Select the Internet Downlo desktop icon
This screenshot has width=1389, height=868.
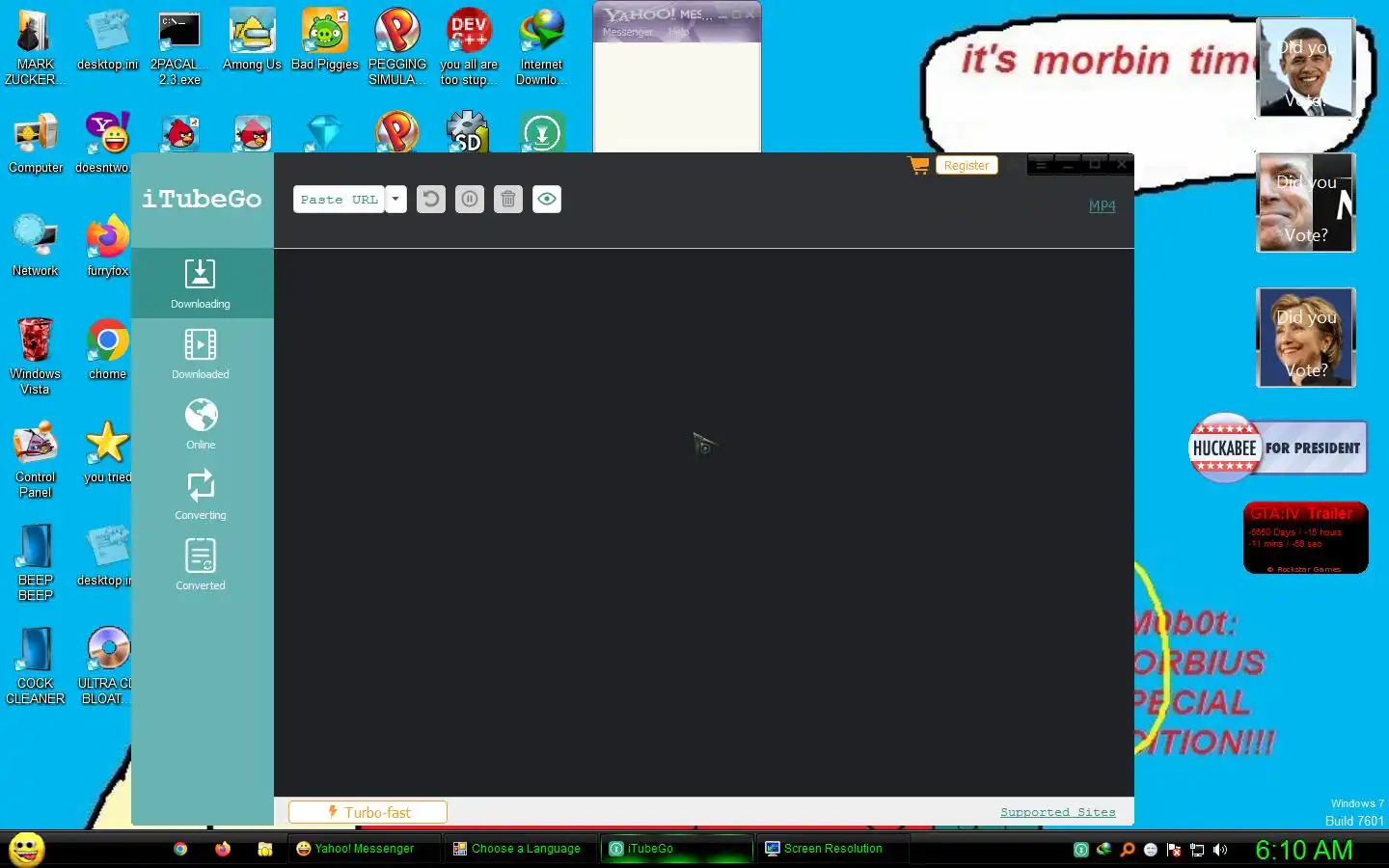[x=541, y=48]
